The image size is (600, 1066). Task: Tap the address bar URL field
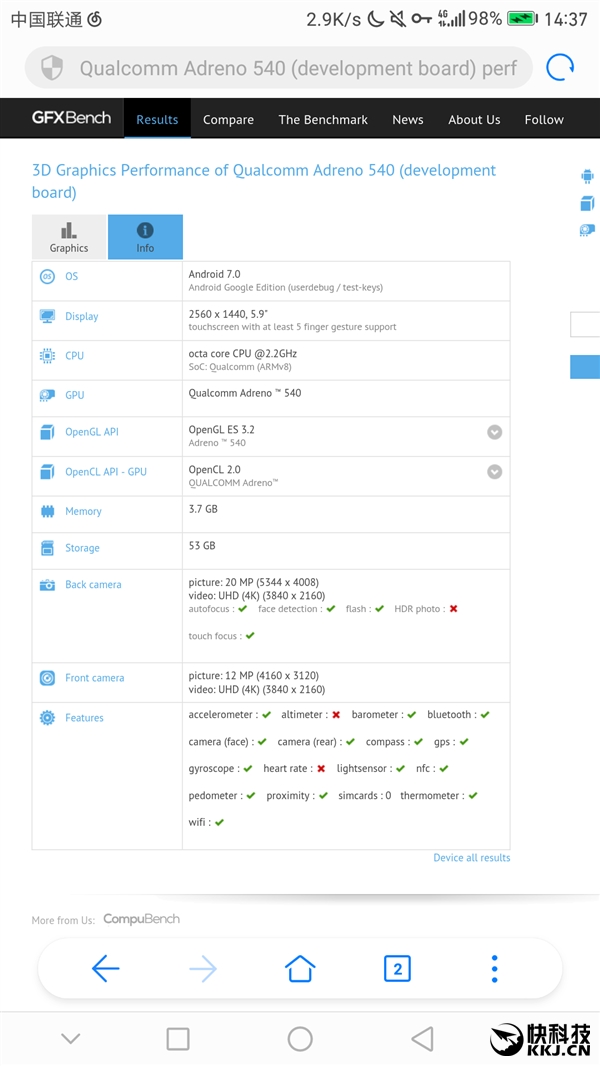coord(298,68)
